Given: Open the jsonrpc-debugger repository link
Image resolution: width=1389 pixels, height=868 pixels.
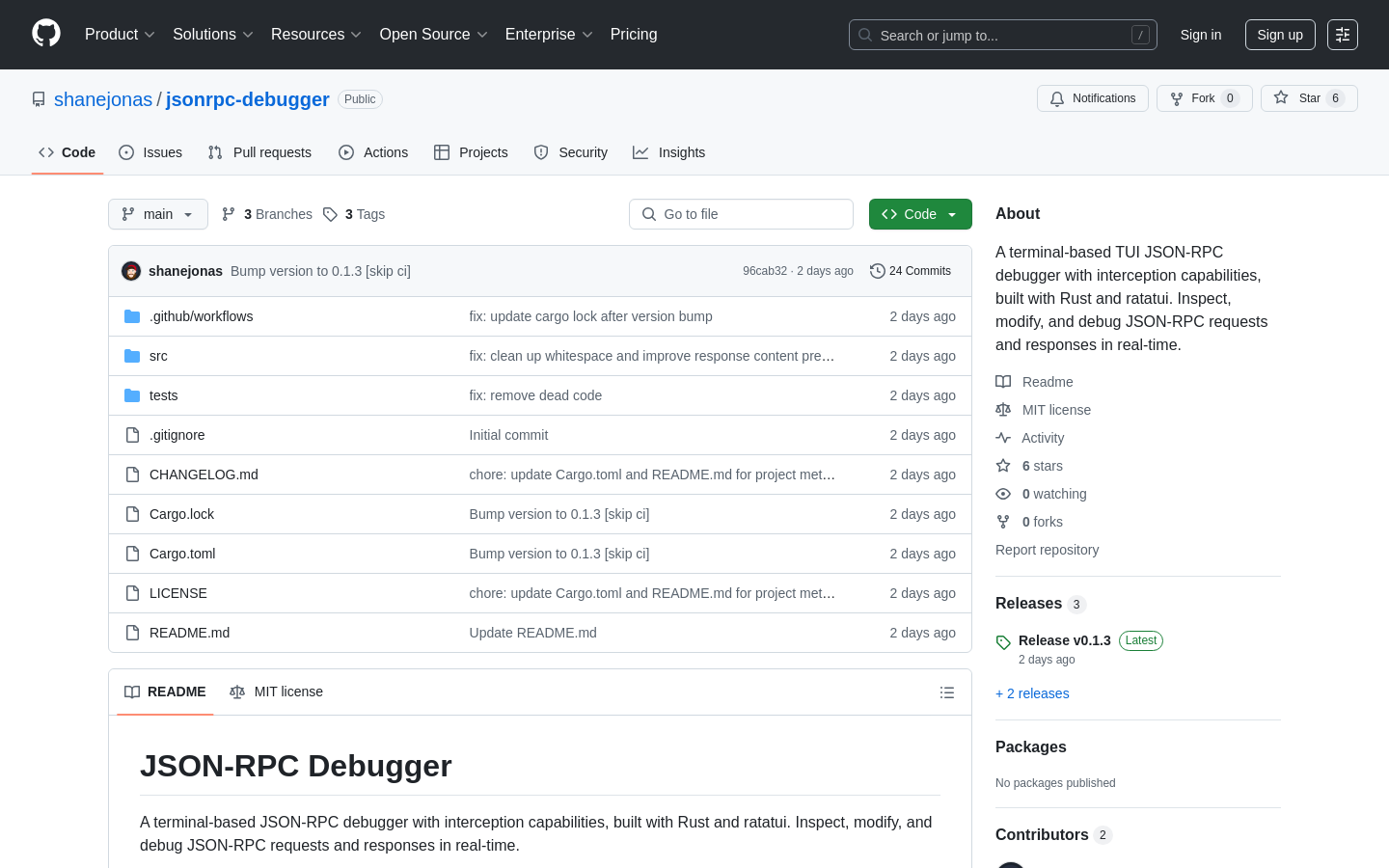Looking at the screenshot, I should (x=248, y=99).
